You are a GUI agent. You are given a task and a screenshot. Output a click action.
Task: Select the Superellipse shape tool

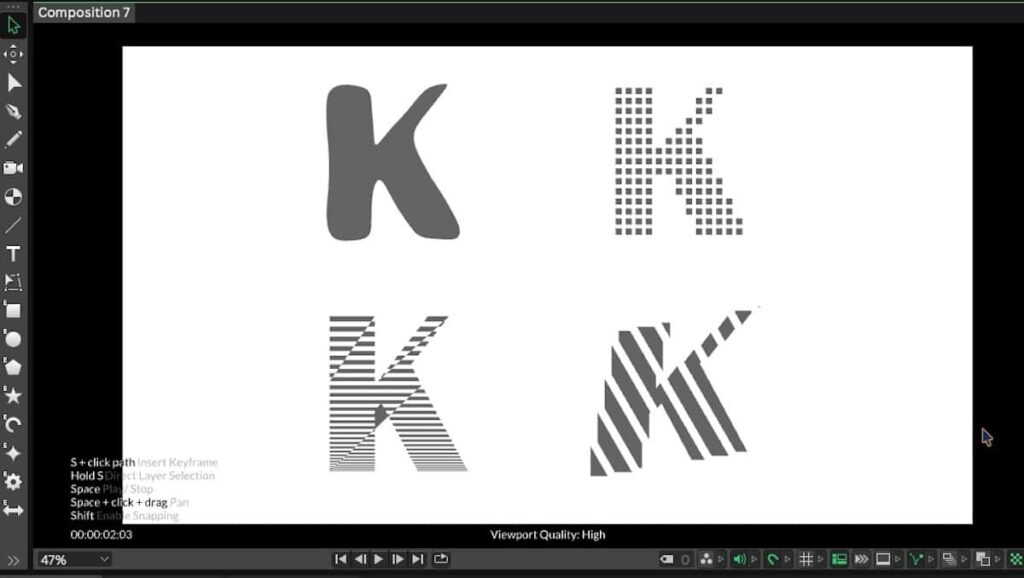pyautogui.click(x=13, y=453)
